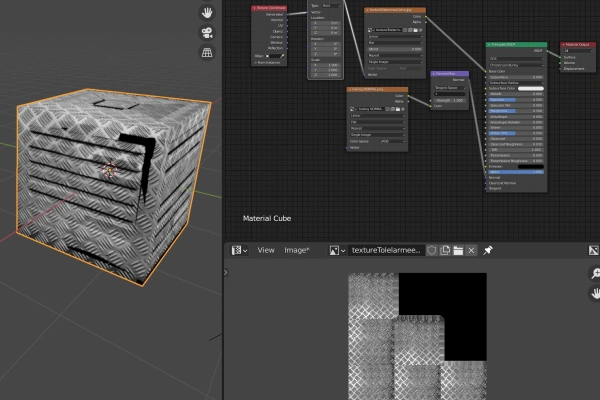Open image file via the folder icon

458,250
